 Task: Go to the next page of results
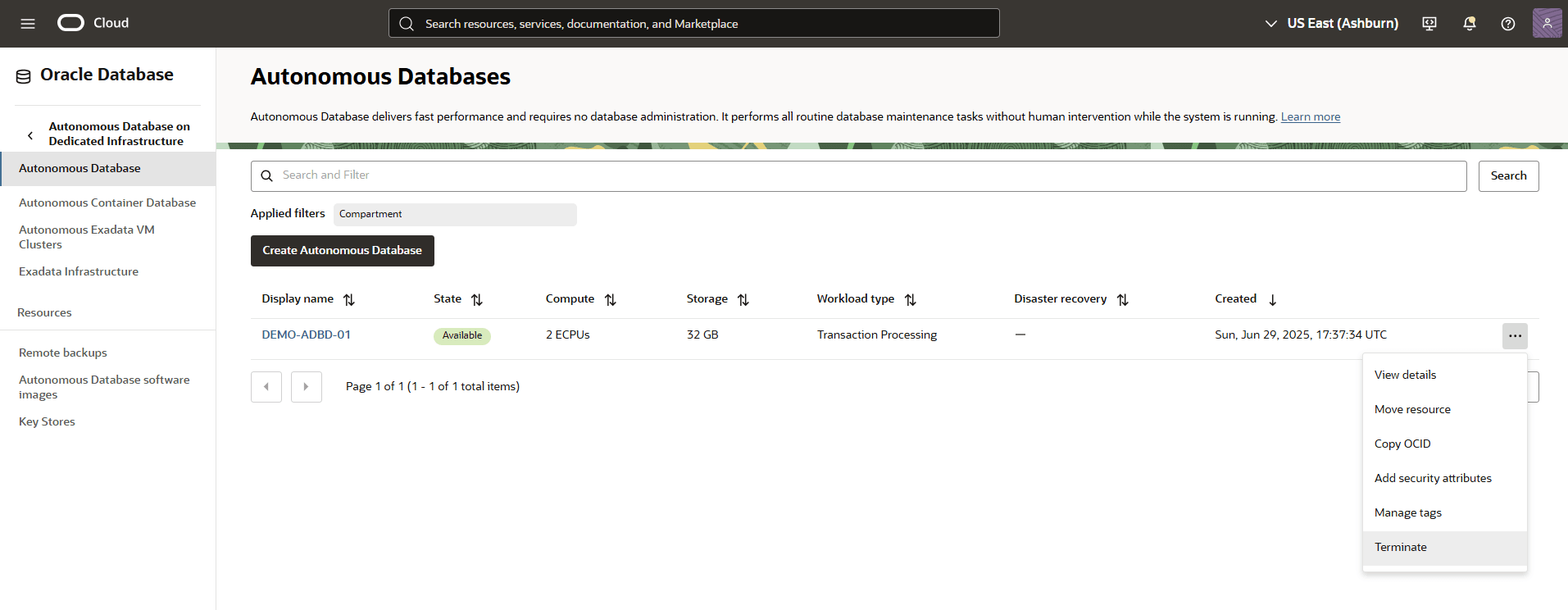pos(307,387)
